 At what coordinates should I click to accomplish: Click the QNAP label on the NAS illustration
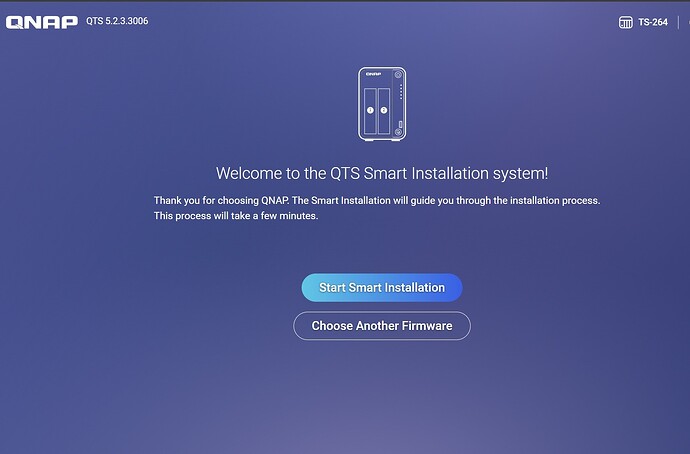tap(372, 76)
